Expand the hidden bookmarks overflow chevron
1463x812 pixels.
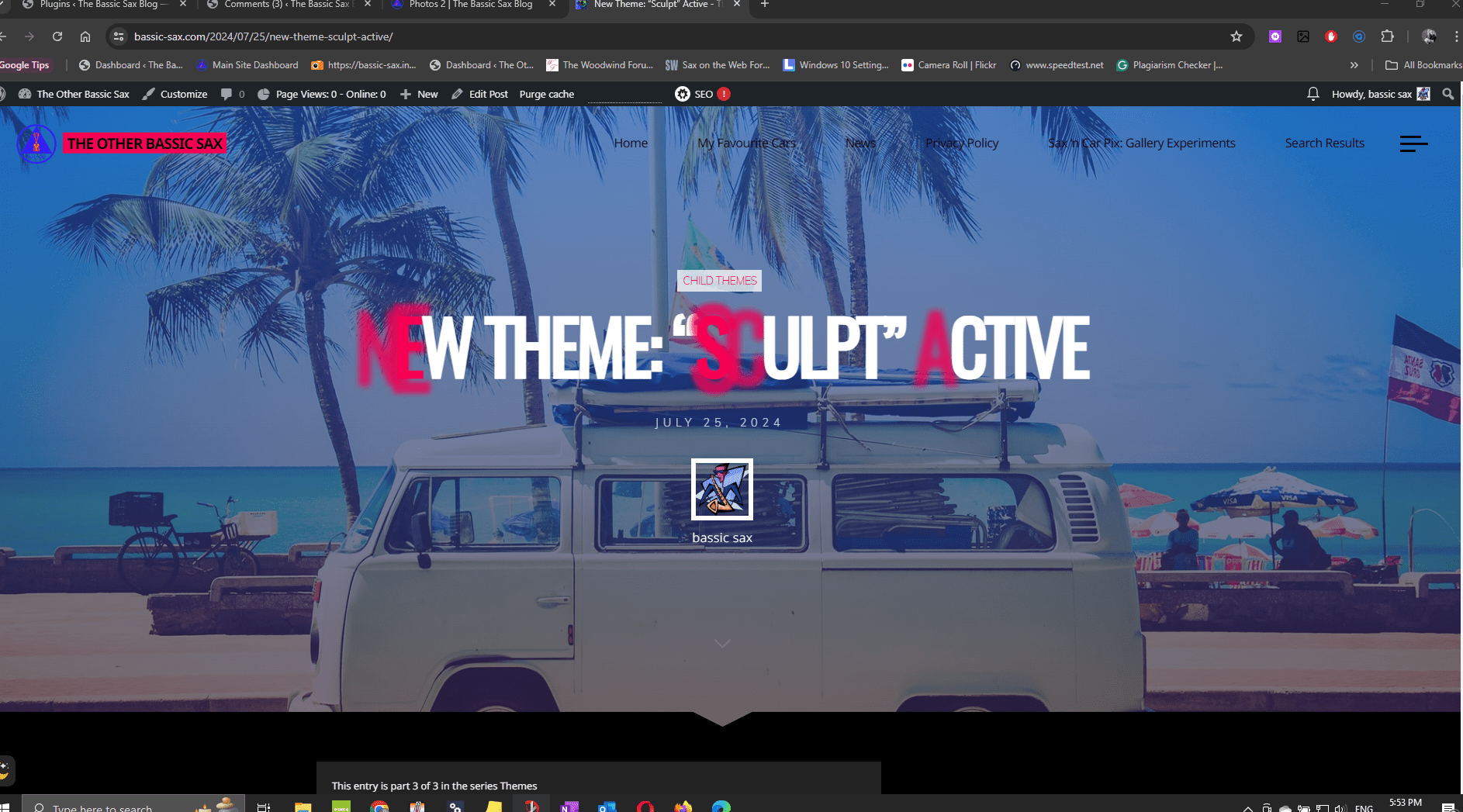coord(1354,65)
